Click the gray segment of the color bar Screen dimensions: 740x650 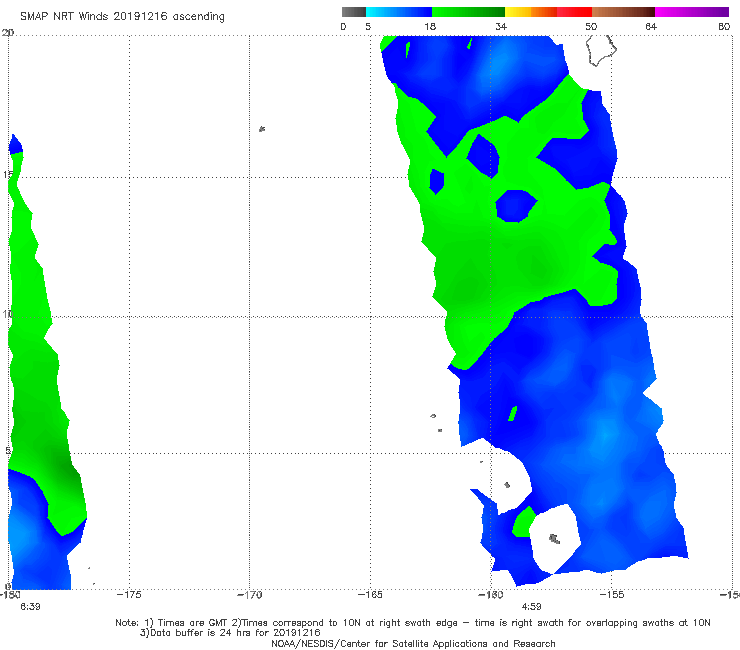click(354, 12)
